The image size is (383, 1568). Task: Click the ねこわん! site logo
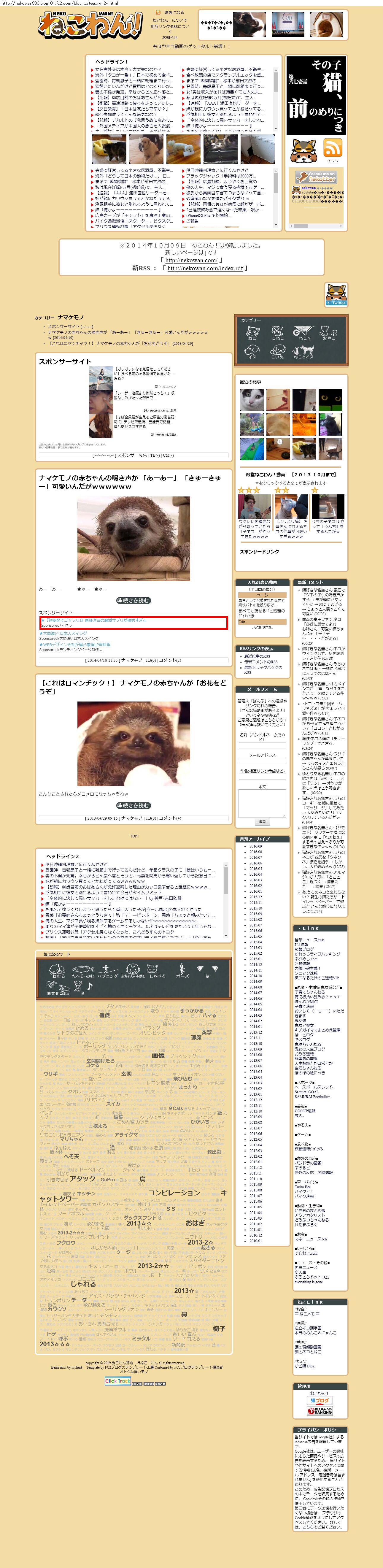point(90,26)
